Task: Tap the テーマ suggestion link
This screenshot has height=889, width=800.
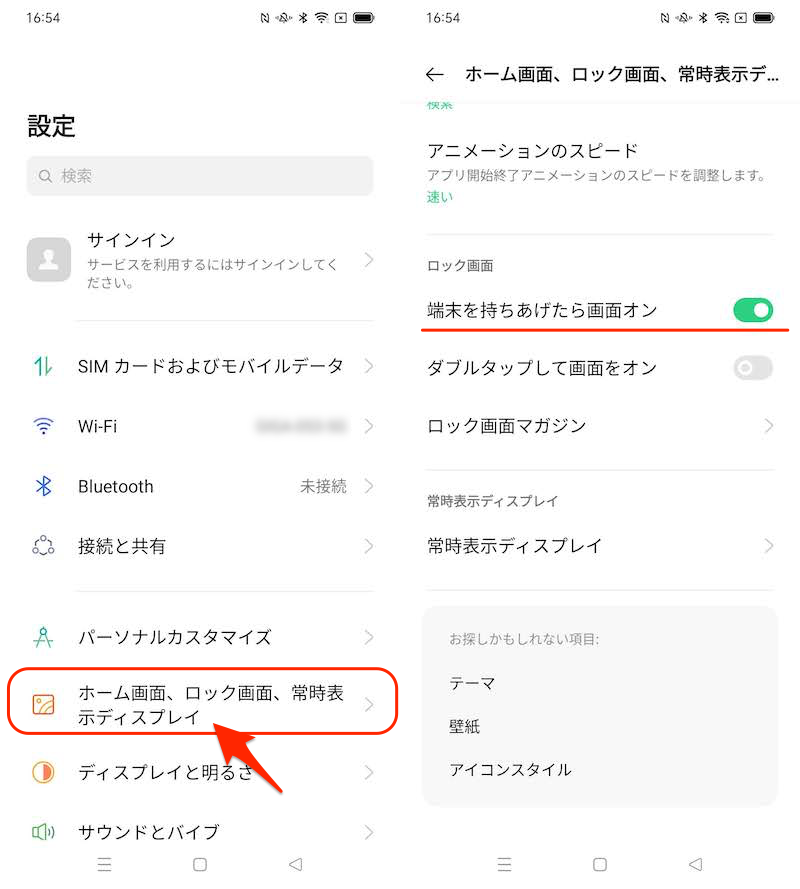Action: (x=473, y=684)
